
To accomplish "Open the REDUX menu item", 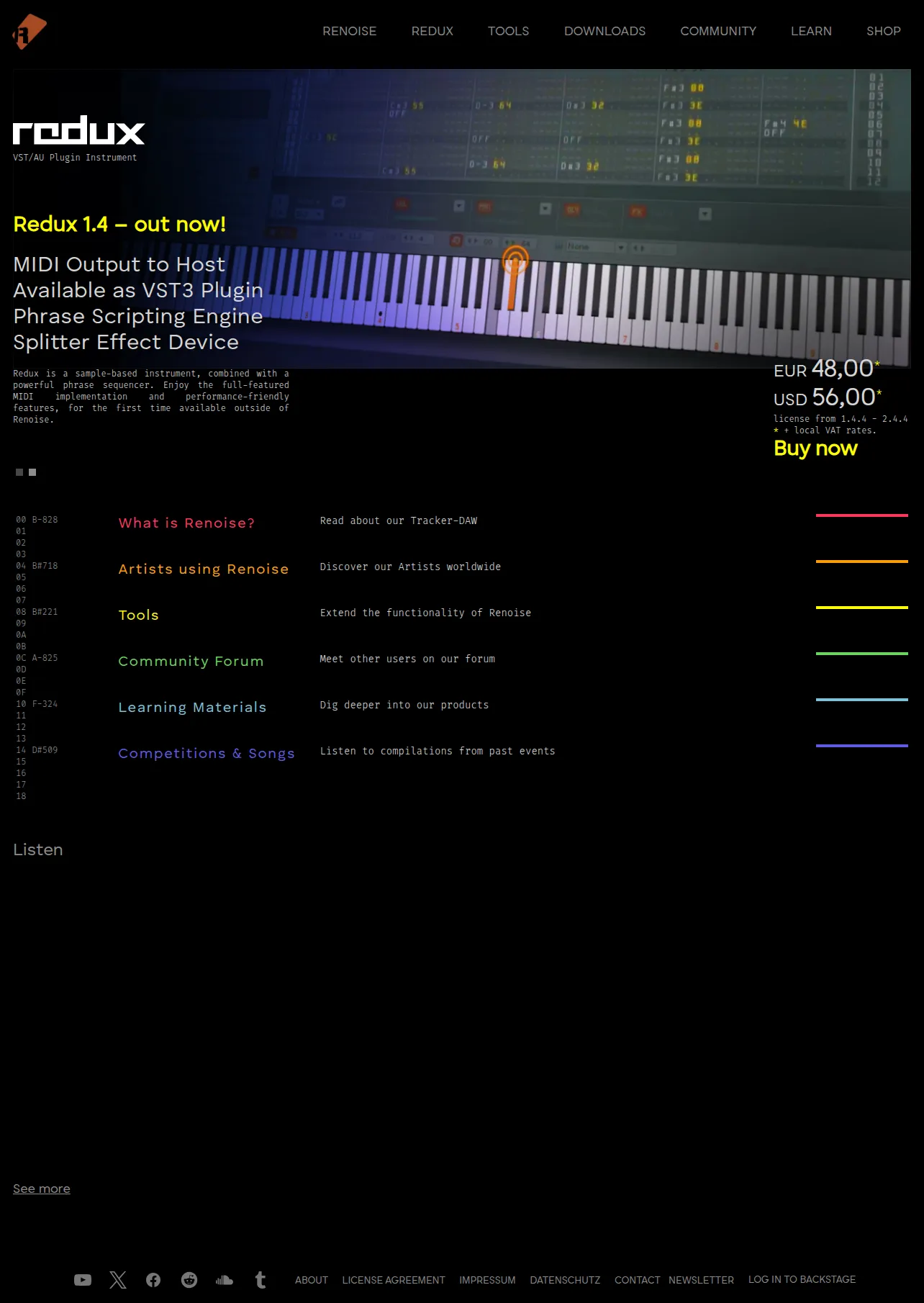I will 432,31.
